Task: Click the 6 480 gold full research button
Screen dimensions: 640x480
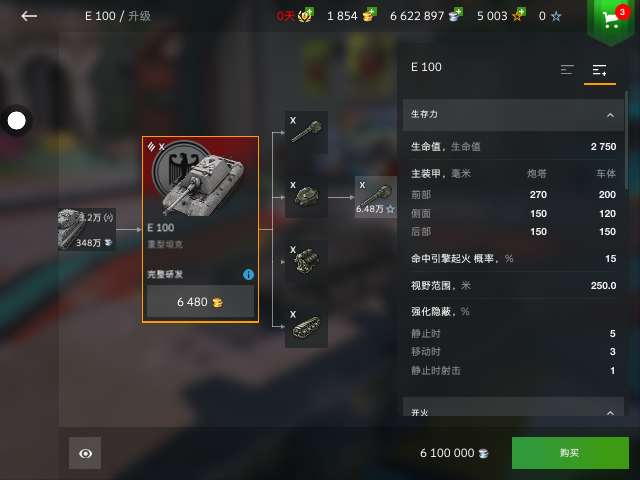Action: tap(200, 302)
